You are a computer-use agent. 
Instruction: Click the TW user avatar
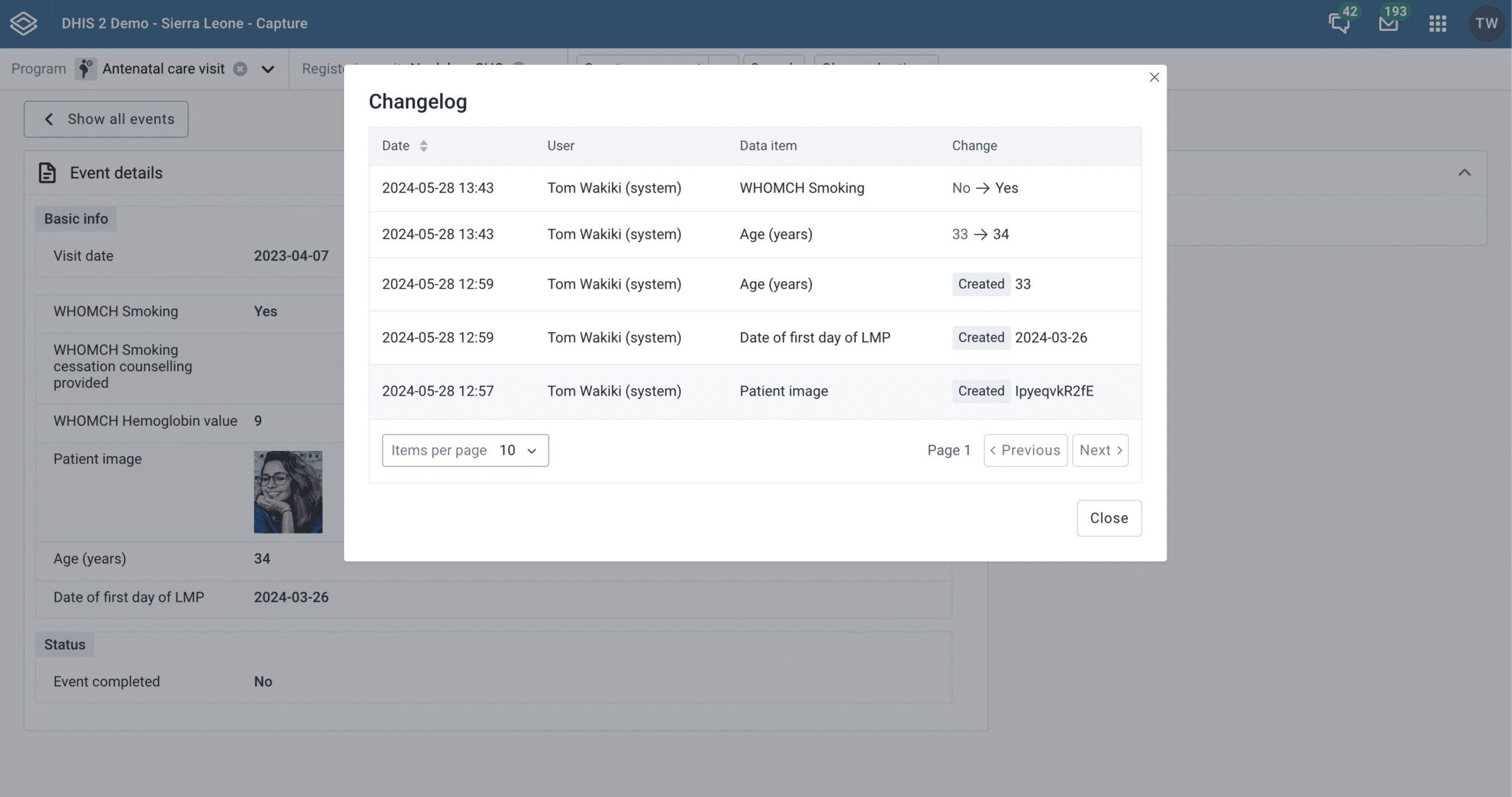tap(1486, 23)
